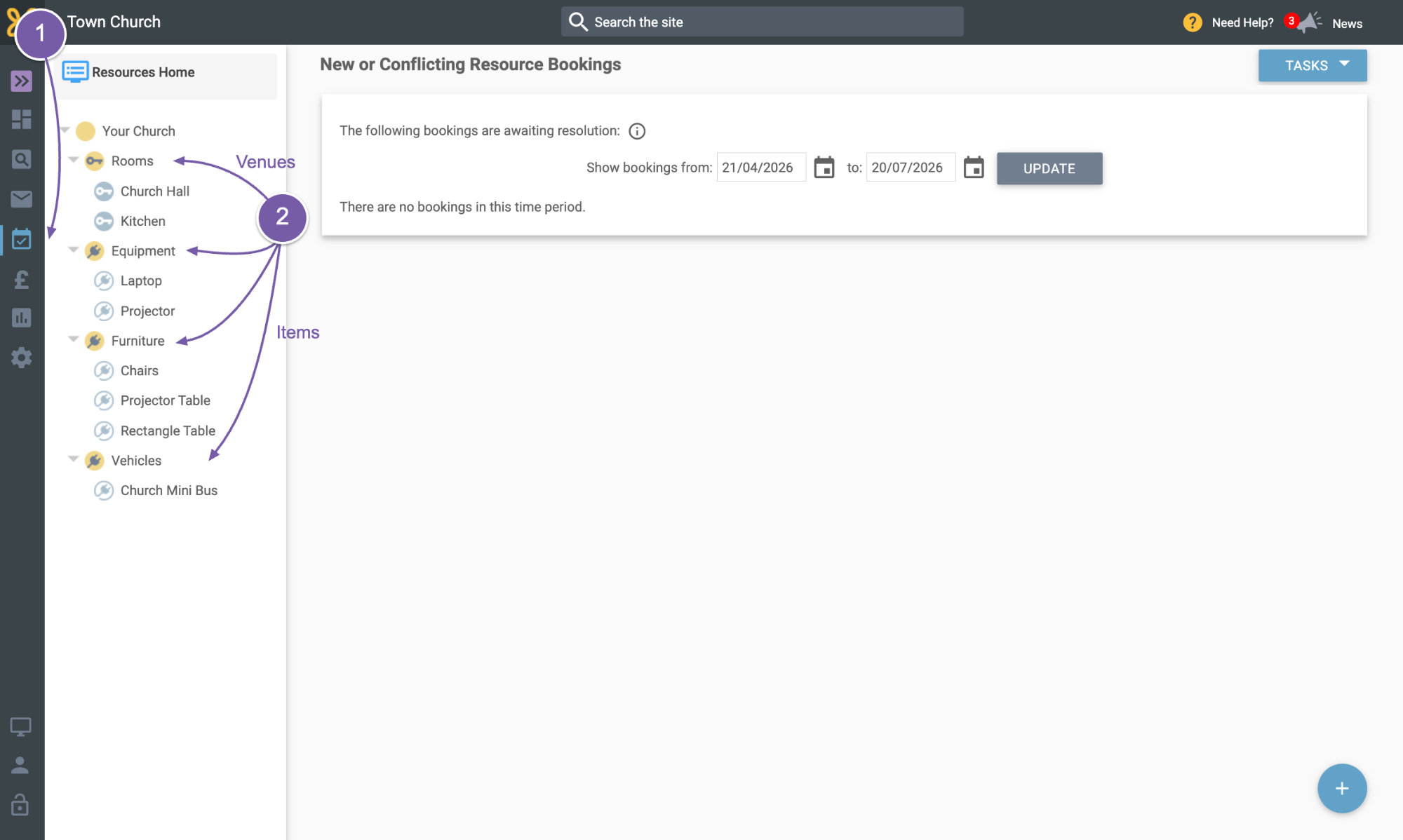Open the Address Book search icon in sidebar
Viewport: 1403px width, 840px height.
[21, 159]
